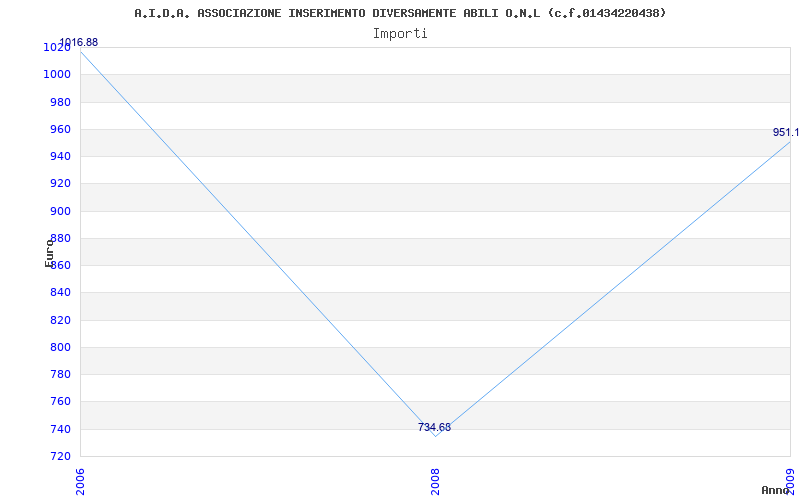Image resolution: width=800 pixels, height=500 pixels.
Task: Click the chart title A.I.D.A. ASSOCIAZIONE INSERIMENTO
Action: (x=400, y=13)
